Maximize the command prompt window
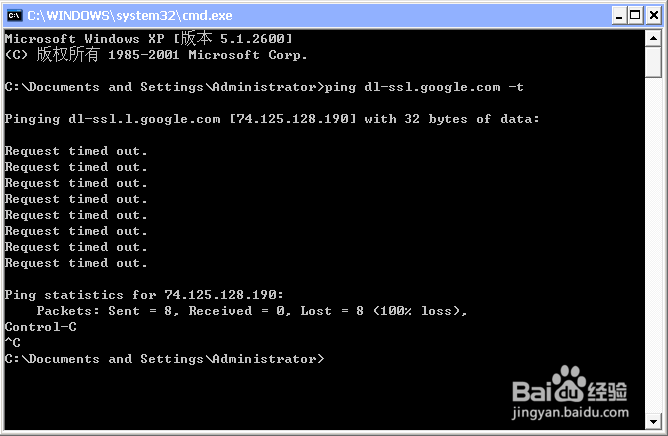This screenshot has height=436, width=668. (x=635, y=16)
